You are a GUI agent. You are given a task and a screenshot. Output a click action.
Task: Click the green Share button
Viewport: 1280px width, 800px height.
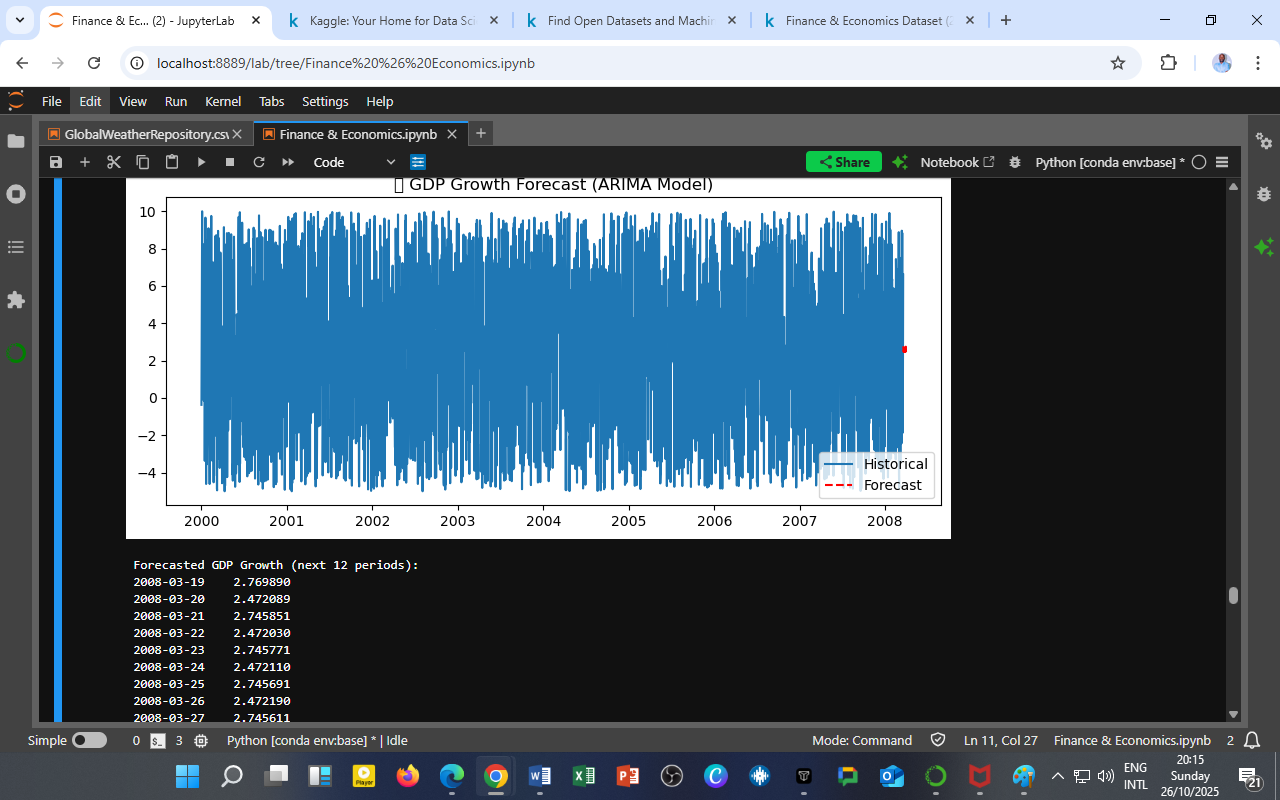tap(843, 162)
